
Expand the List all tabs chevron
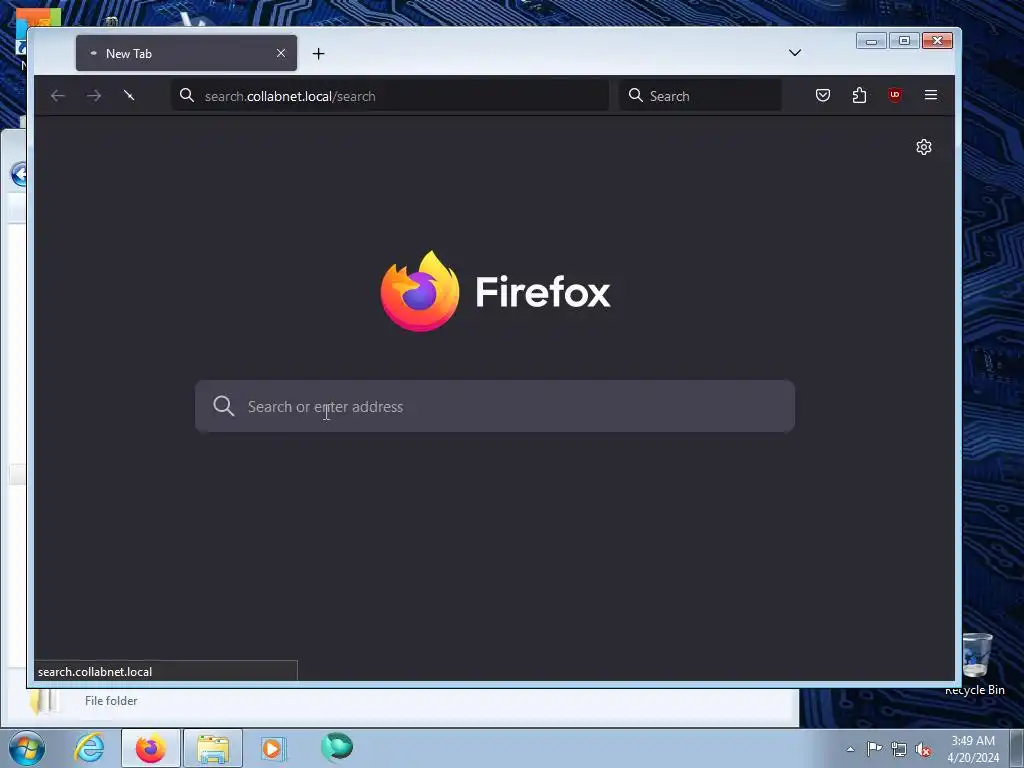click(795, 53)
